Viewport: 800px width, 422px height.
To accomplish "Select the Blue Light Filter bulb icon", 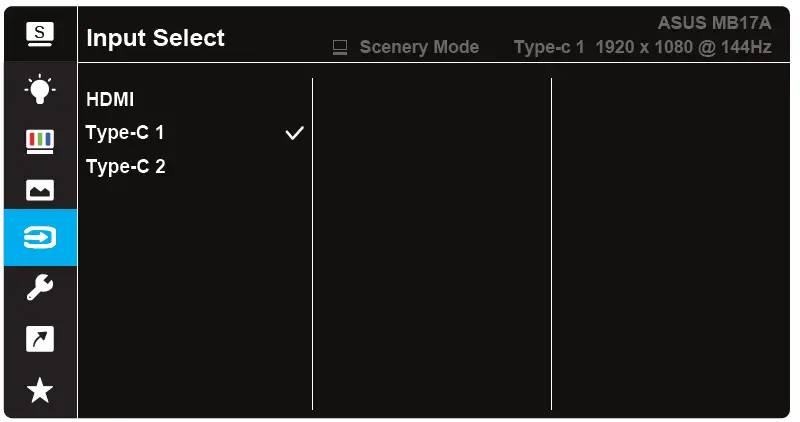I will pyautogui.click(x=40, y=88).
